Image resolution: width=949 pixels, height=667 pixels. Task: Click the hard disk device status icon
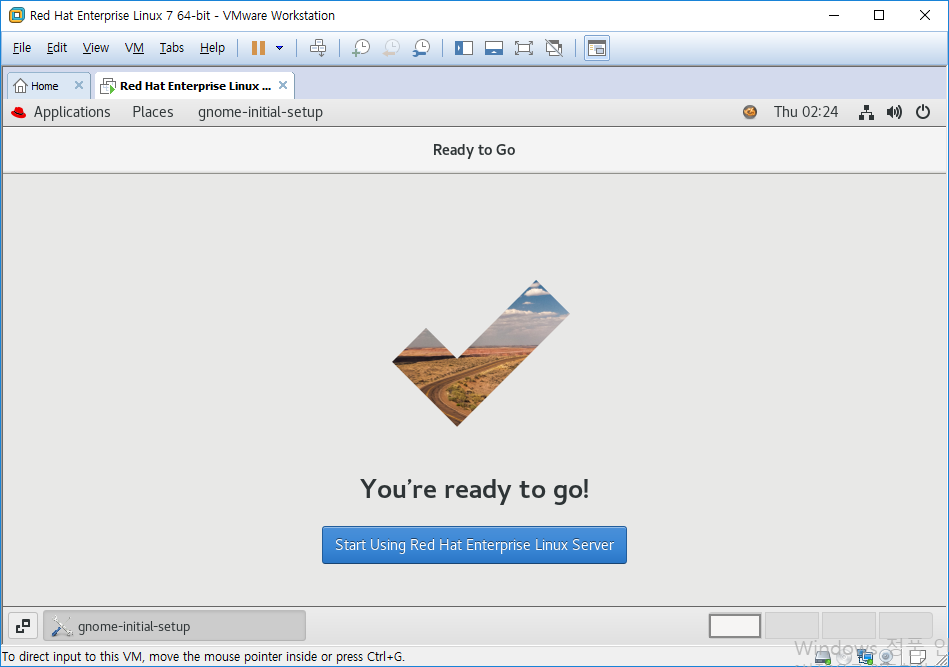[823, 657]
